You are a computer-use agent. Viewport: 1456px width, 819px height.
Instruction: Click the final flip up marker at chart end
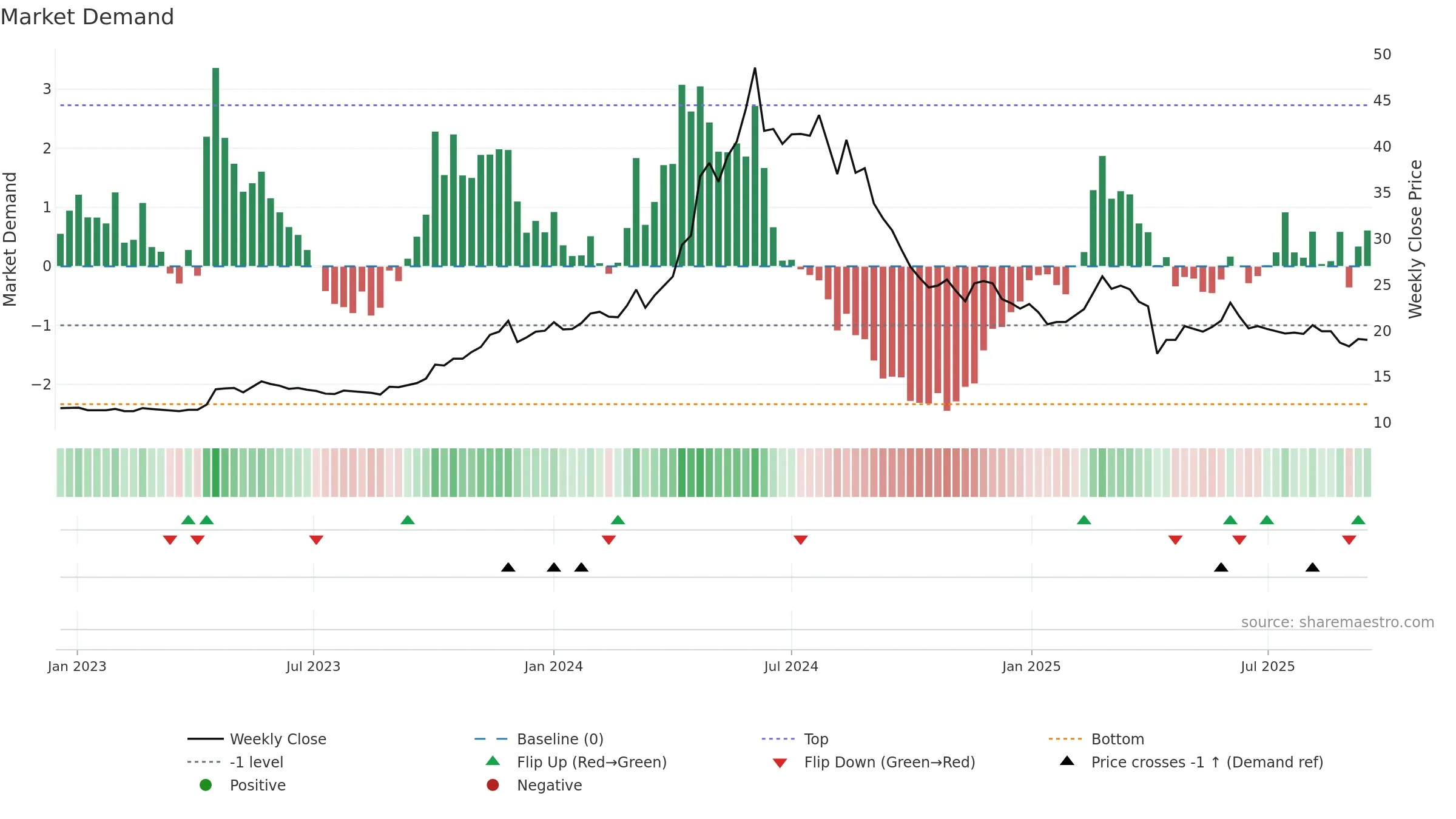coord(1358,520)
